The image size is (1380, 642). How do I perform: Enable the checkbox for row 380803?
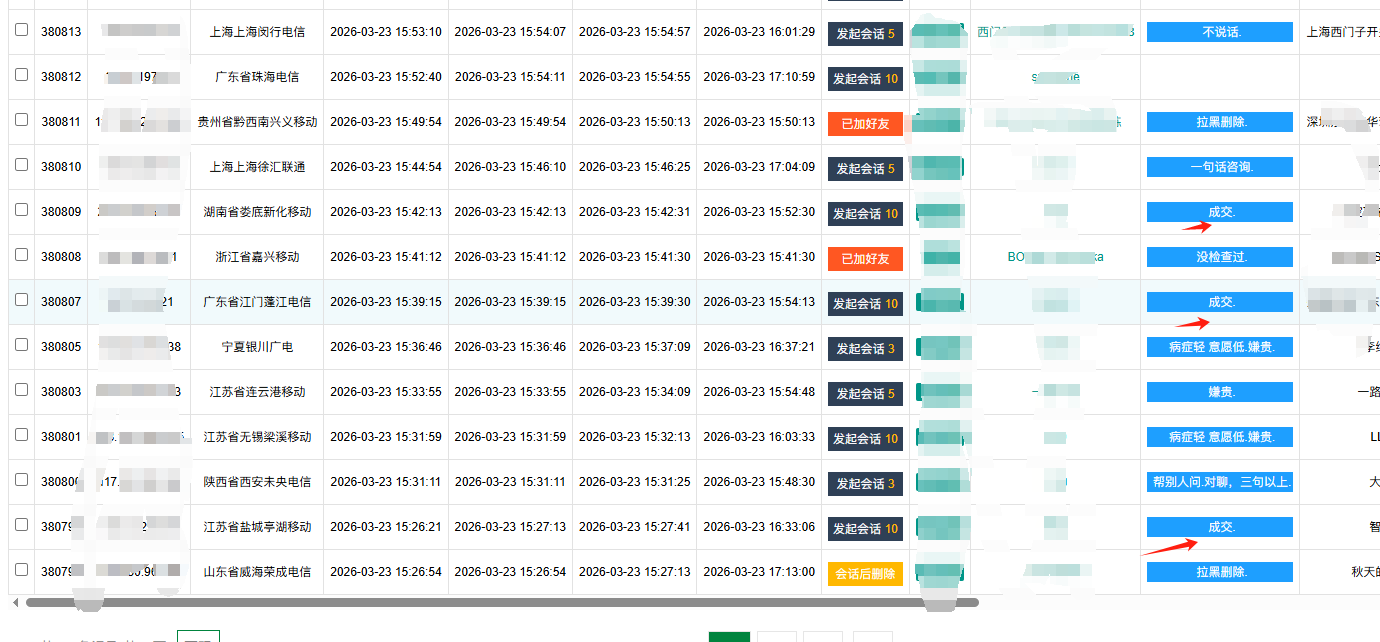(x=21, y=390)
